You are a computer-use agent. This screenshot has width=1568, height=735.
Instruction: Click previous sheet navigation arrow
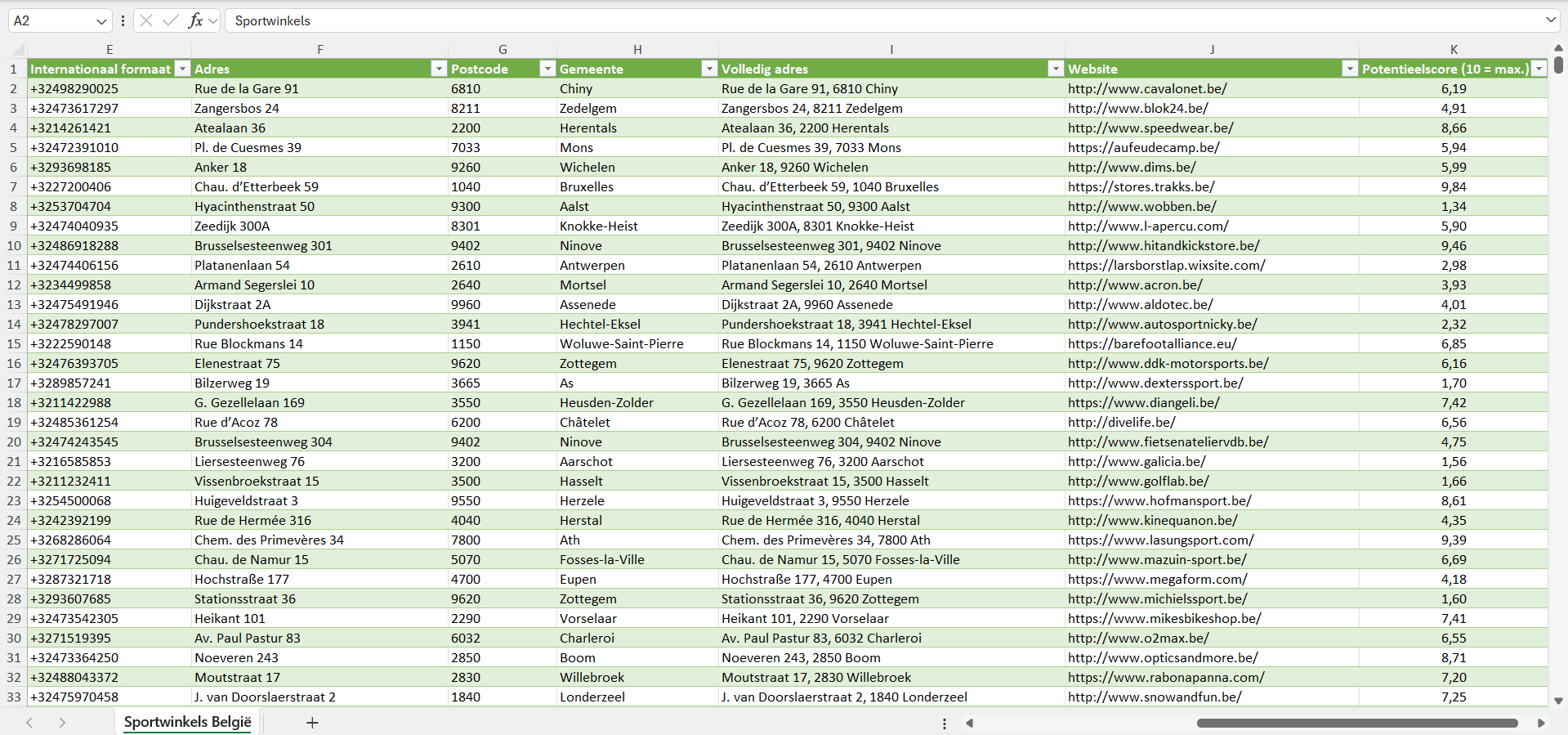[29, 723]
